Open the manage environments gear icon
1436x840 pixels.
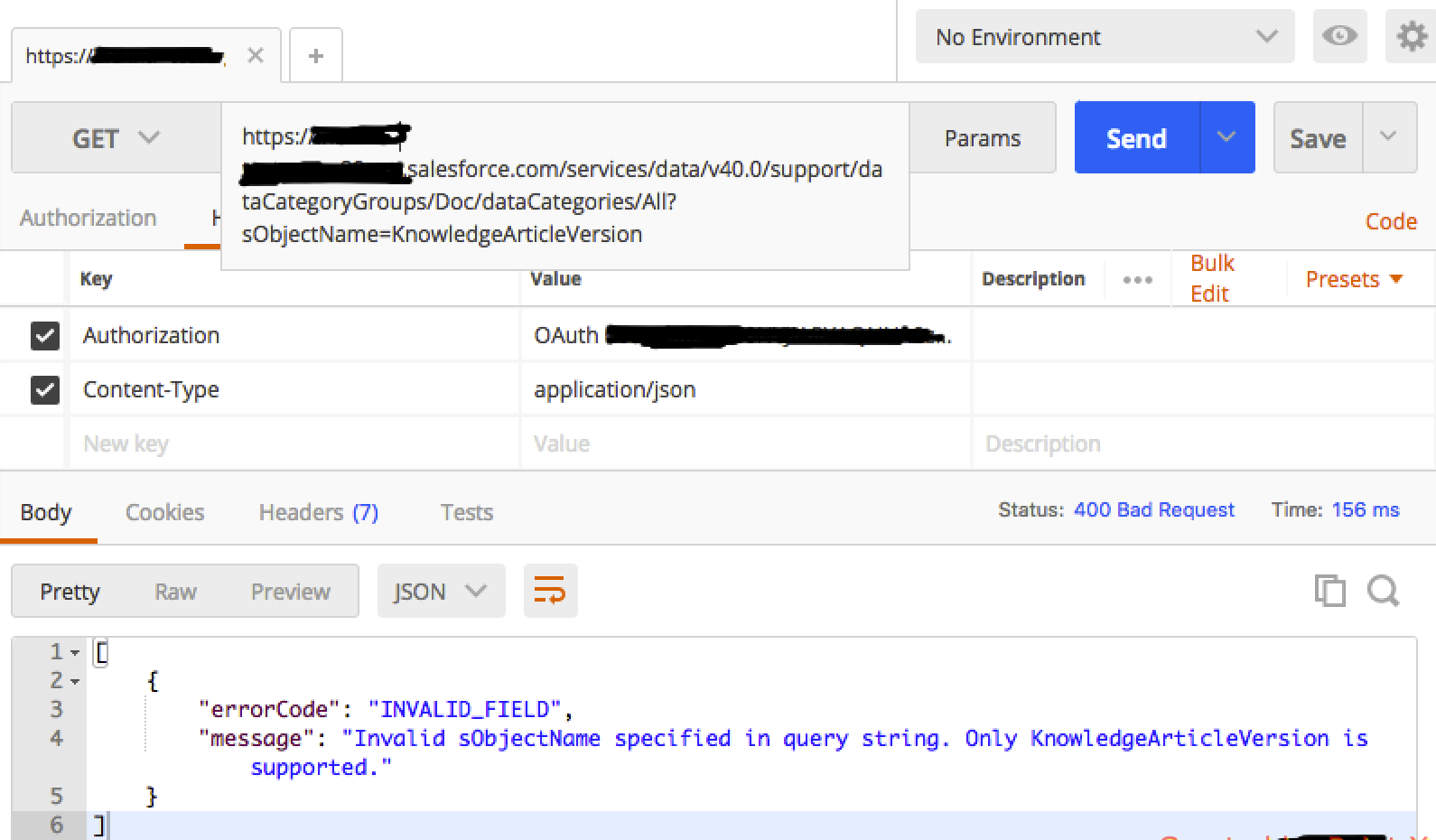(x=1411, y=36)
